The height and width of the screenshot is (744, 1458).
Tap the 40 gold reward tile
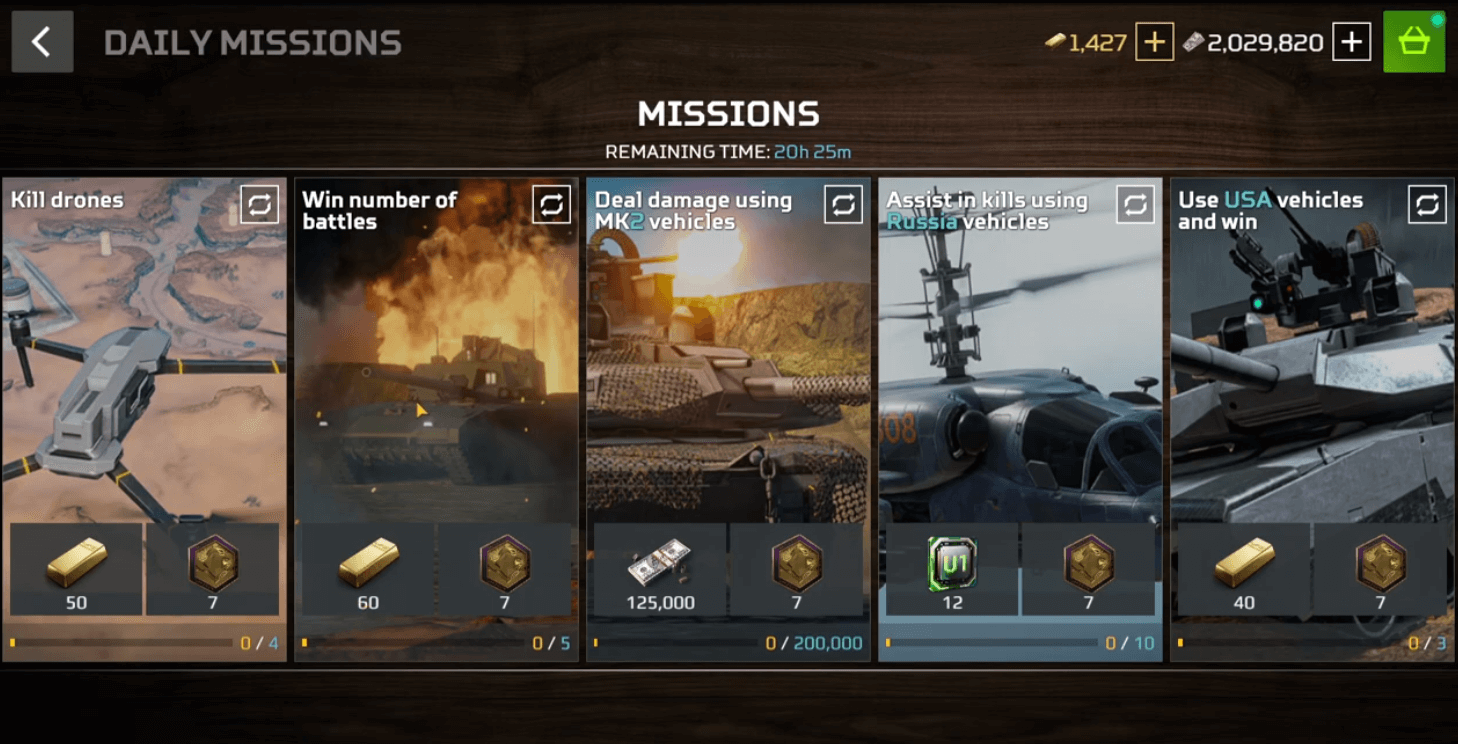tap(1244, 569)
